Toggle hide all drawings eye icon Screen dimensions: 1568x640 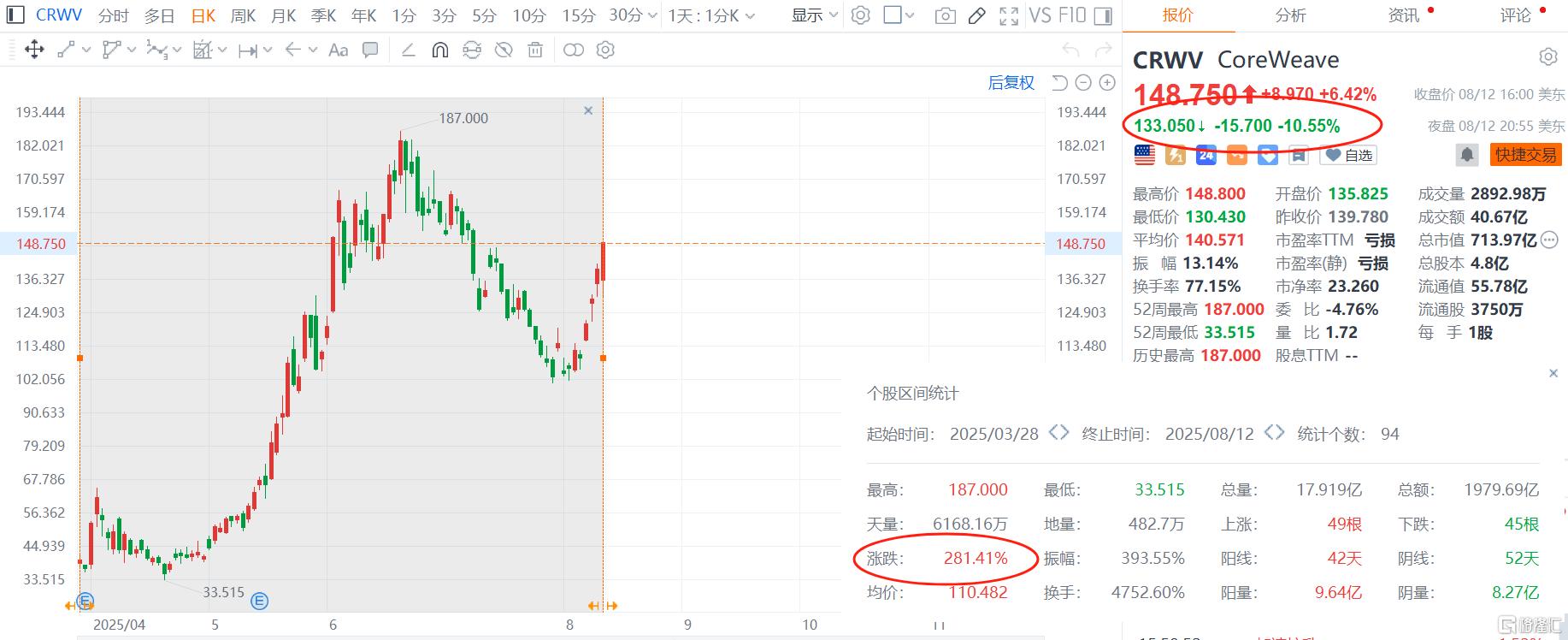tap(504, 50)
